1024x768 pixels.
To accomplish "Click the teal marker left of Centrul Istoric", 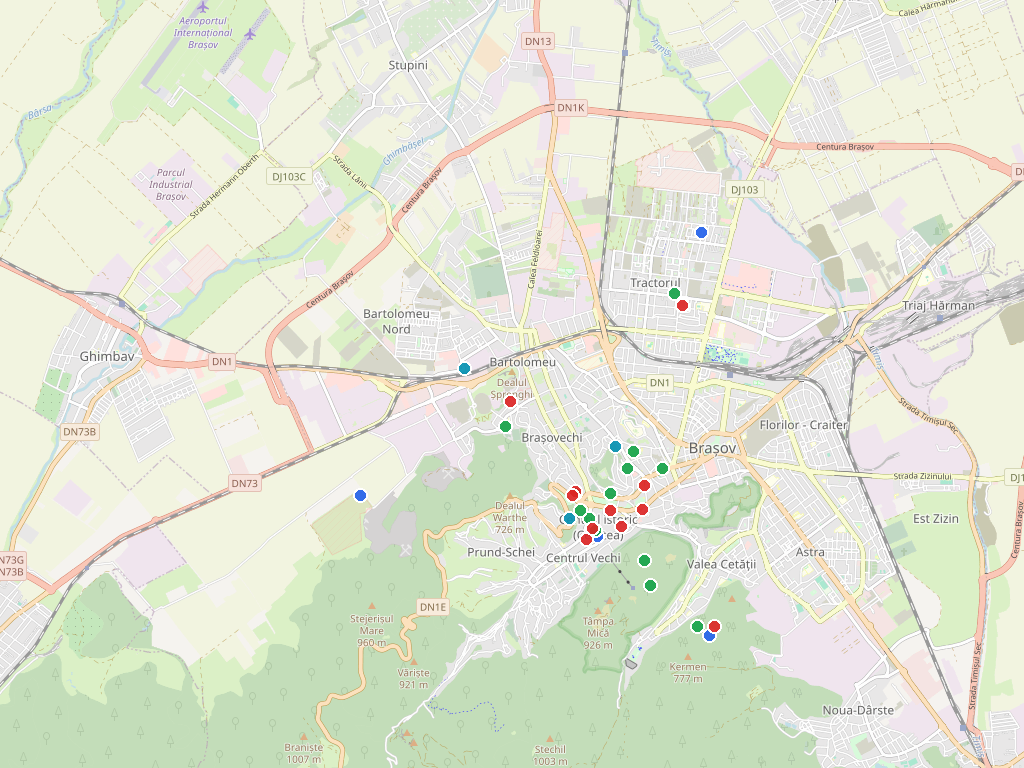I will (x=569, y=519).
